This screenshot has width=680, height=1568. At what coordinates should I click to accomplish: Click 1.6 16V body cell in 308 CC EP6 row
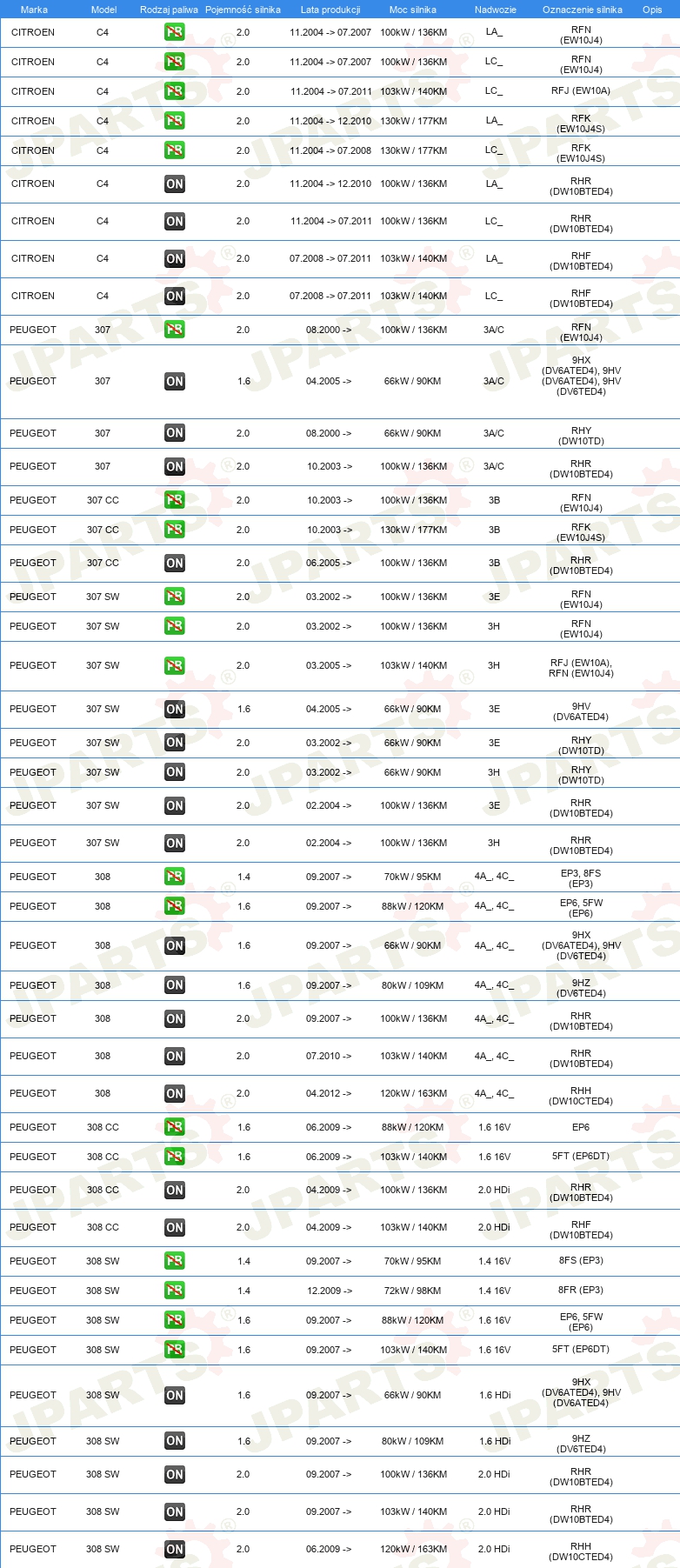[495, 1127]
